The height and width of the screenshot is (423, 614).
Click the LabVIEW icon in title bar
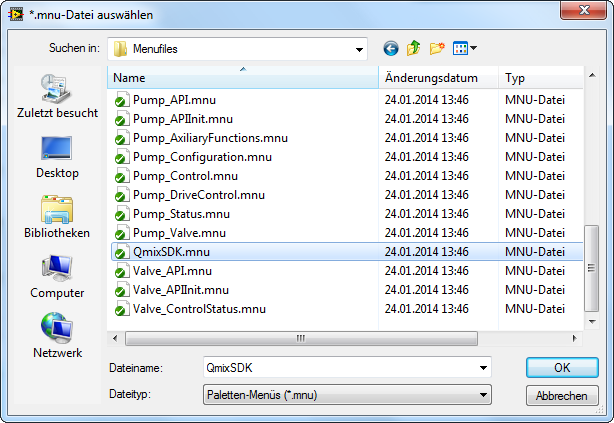coord(16,15)
